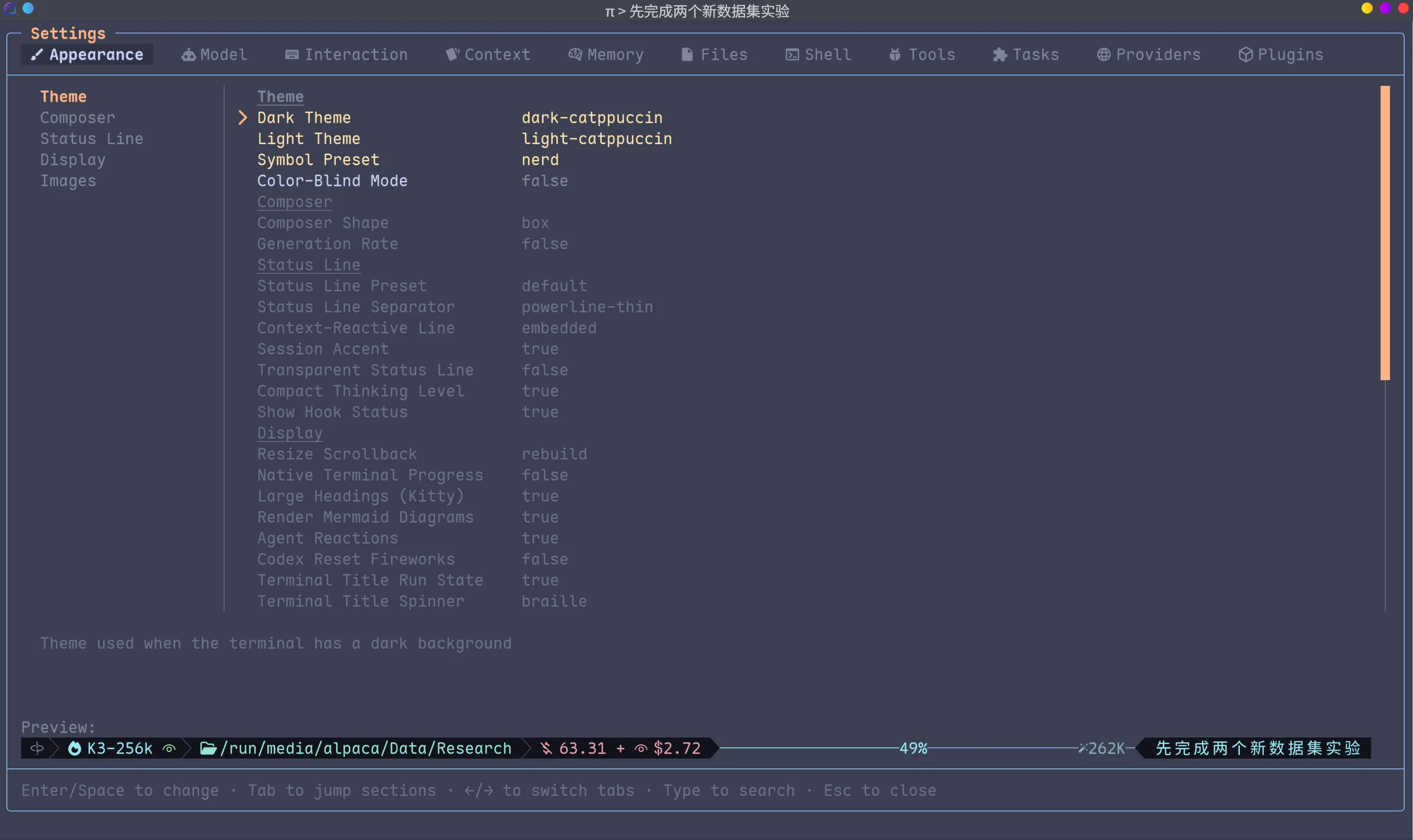Click the globe icon beside Providers

tap(1104, 54)
